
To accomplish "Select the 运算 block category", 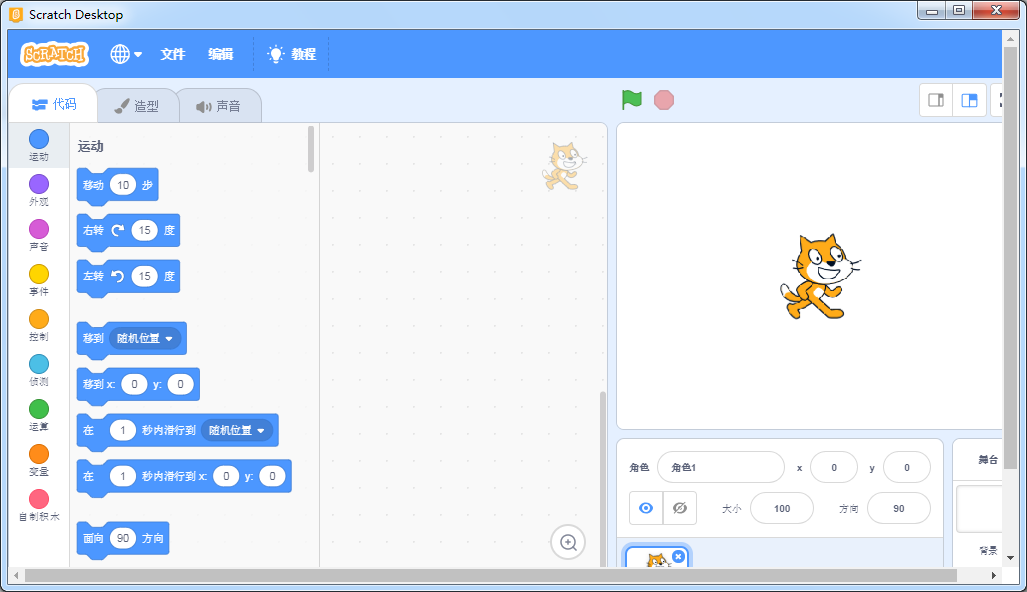I will coord(39,416).
